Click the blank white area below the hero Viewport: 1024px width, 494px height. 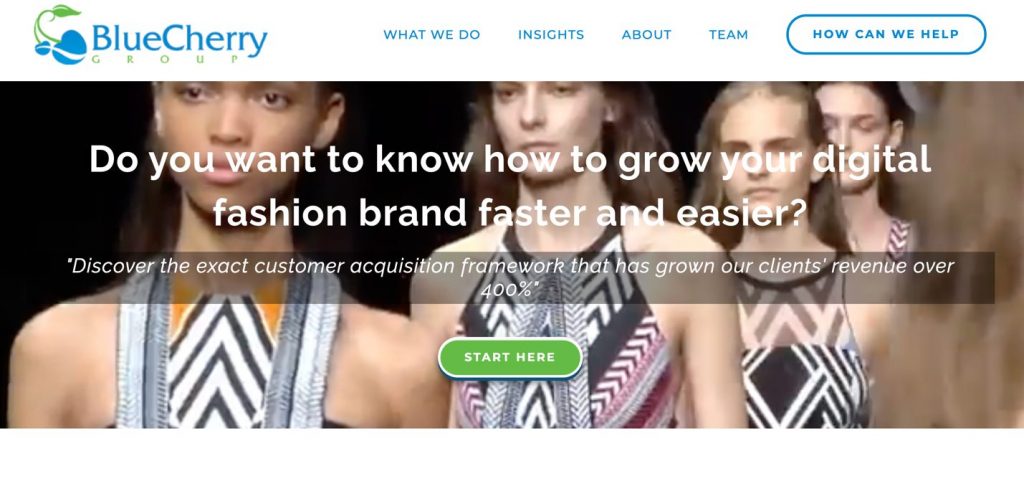coord(512,461)
